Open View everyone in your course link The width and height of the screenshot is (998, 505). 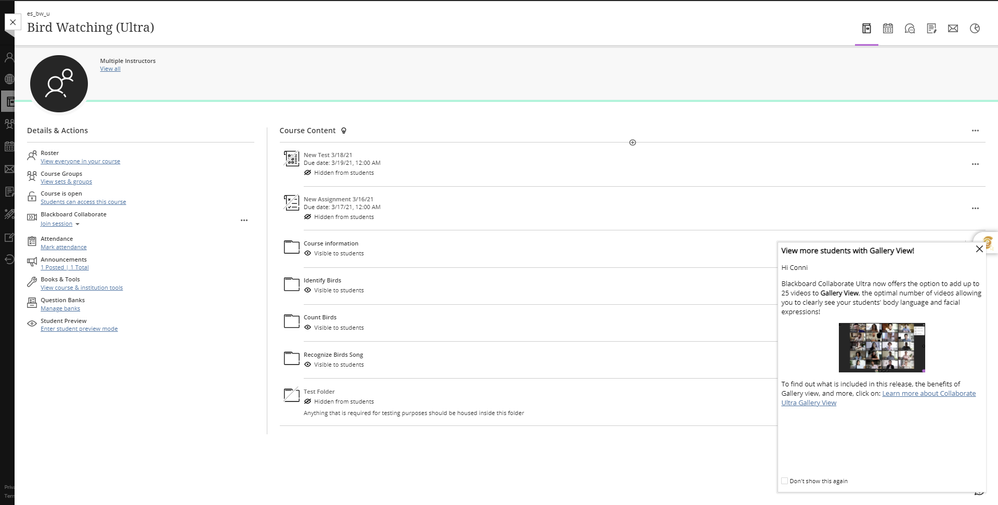[80, 161]
